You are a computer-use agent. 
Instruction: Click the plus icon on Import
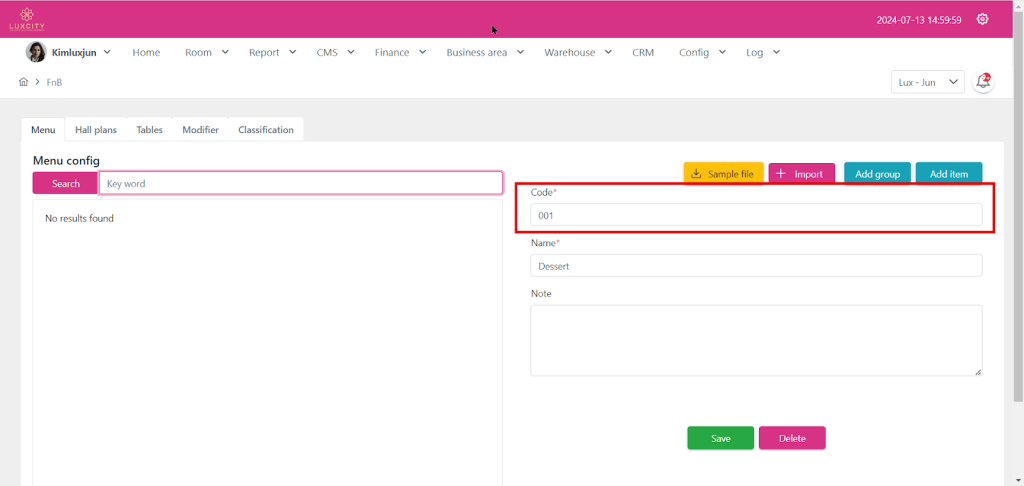tap(781, 174)
